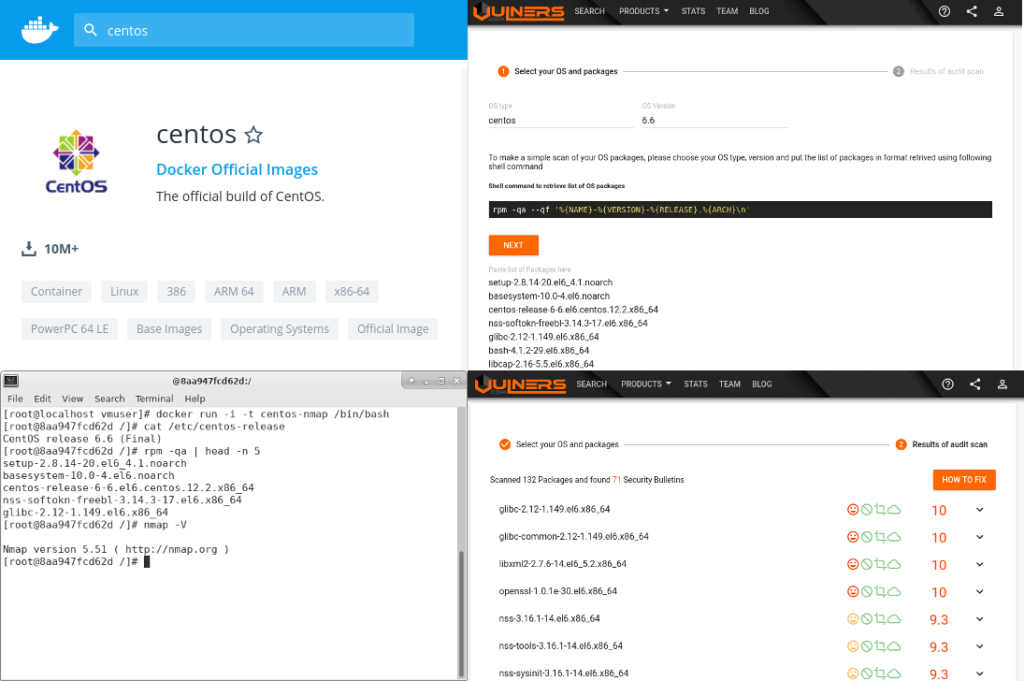Screen dimensions: 1024x681
Task: Click red face icon in glibc-2.12 row
Action: tap(853, 510)
